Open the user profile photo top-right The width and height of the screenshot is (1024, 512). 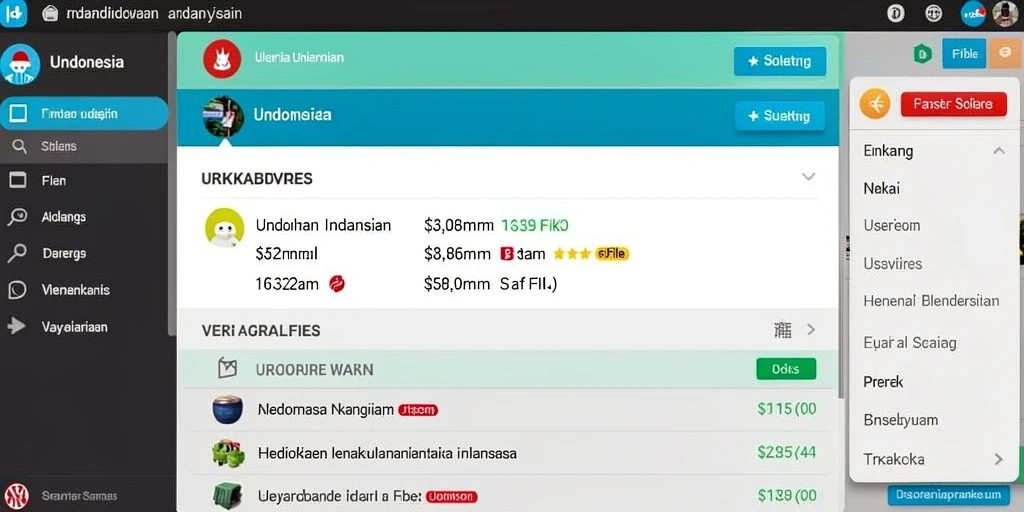click(1006, 13)
